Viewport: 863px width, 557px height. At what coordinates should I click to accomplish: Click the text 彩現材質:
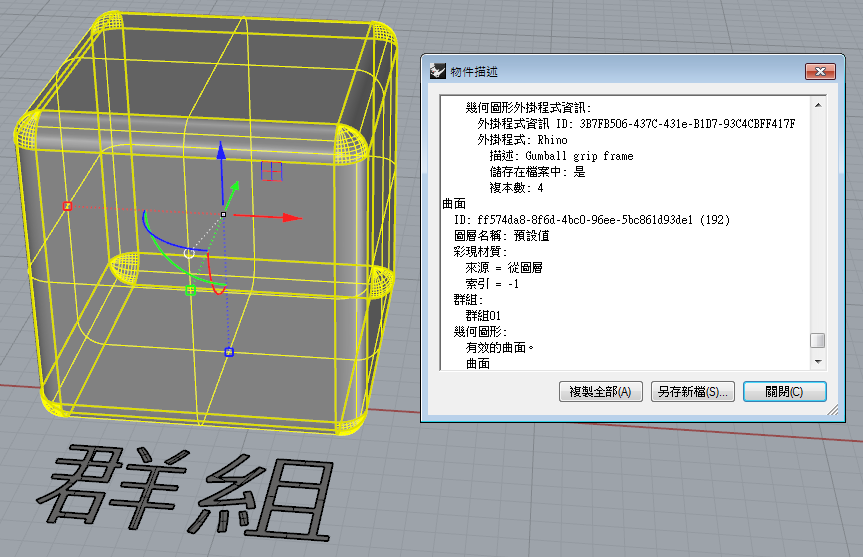480,252
